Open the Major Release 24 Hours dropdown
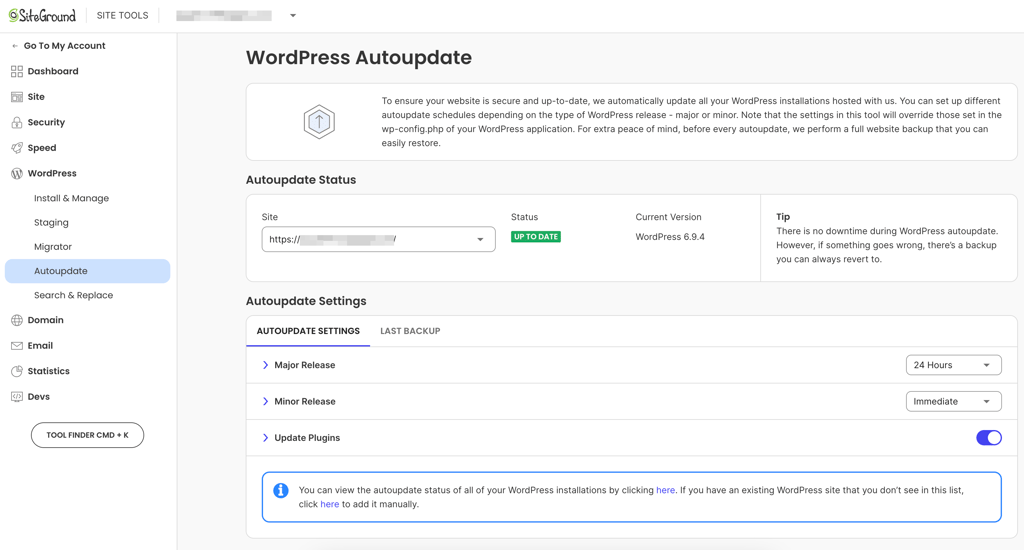 tap(953, 365)
